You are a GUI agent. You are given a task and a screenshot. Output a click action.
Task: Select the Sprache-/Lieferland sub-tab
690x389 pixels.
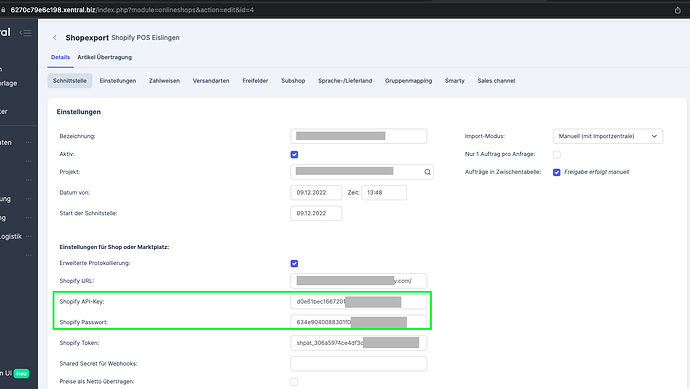(x=345, y=81)
